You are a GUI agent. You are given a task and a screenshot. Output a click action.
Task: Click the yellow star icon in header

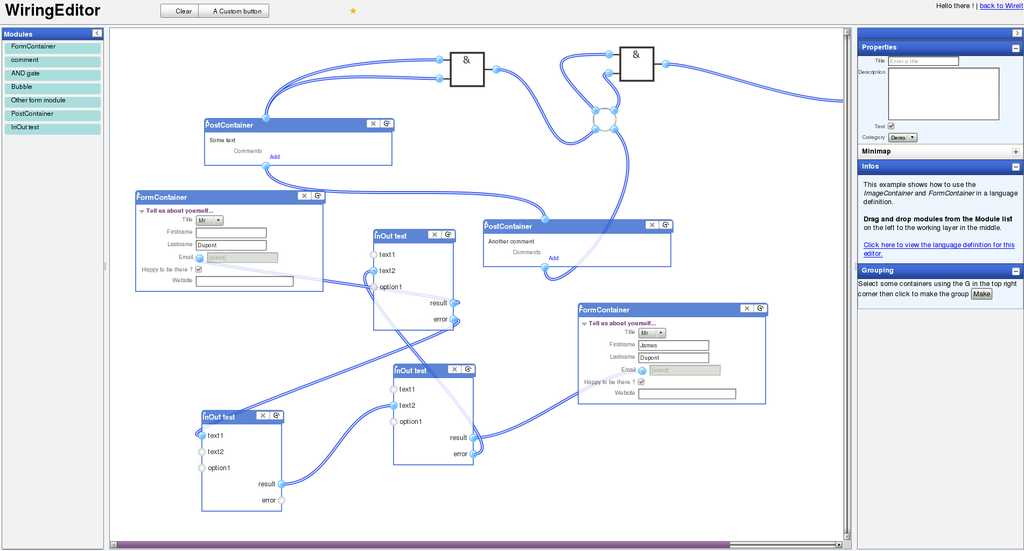point(353,11)
